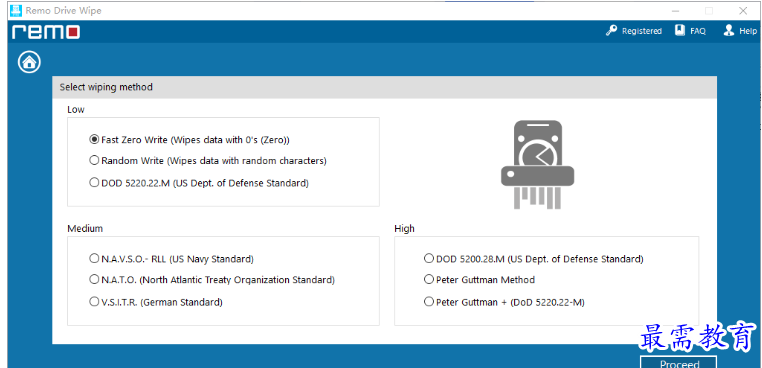Minimize the Remo Drive Wipe window

coord(676,11)
